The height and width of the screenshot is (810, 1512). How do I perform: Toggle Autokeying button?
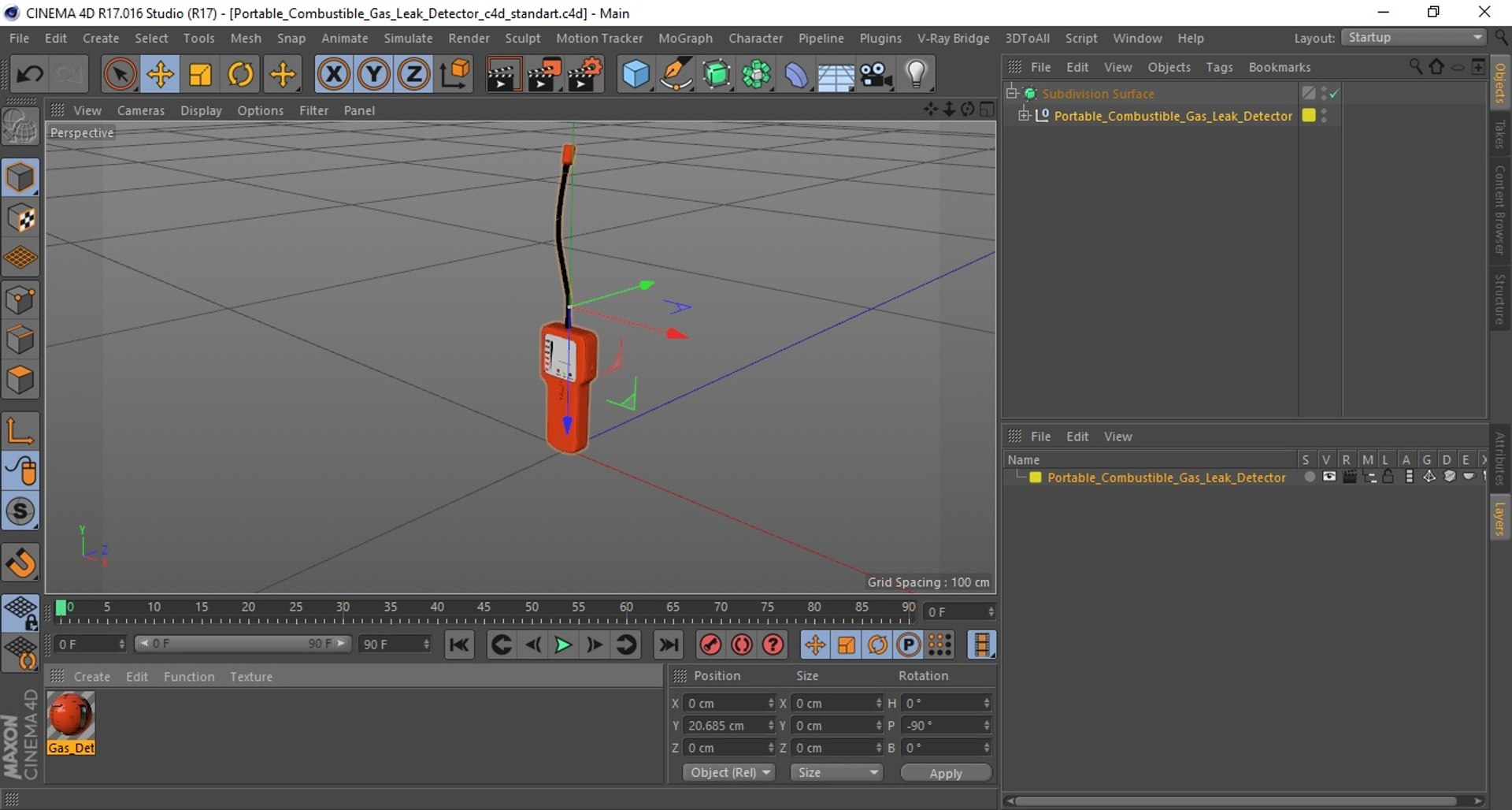point(742,645)
